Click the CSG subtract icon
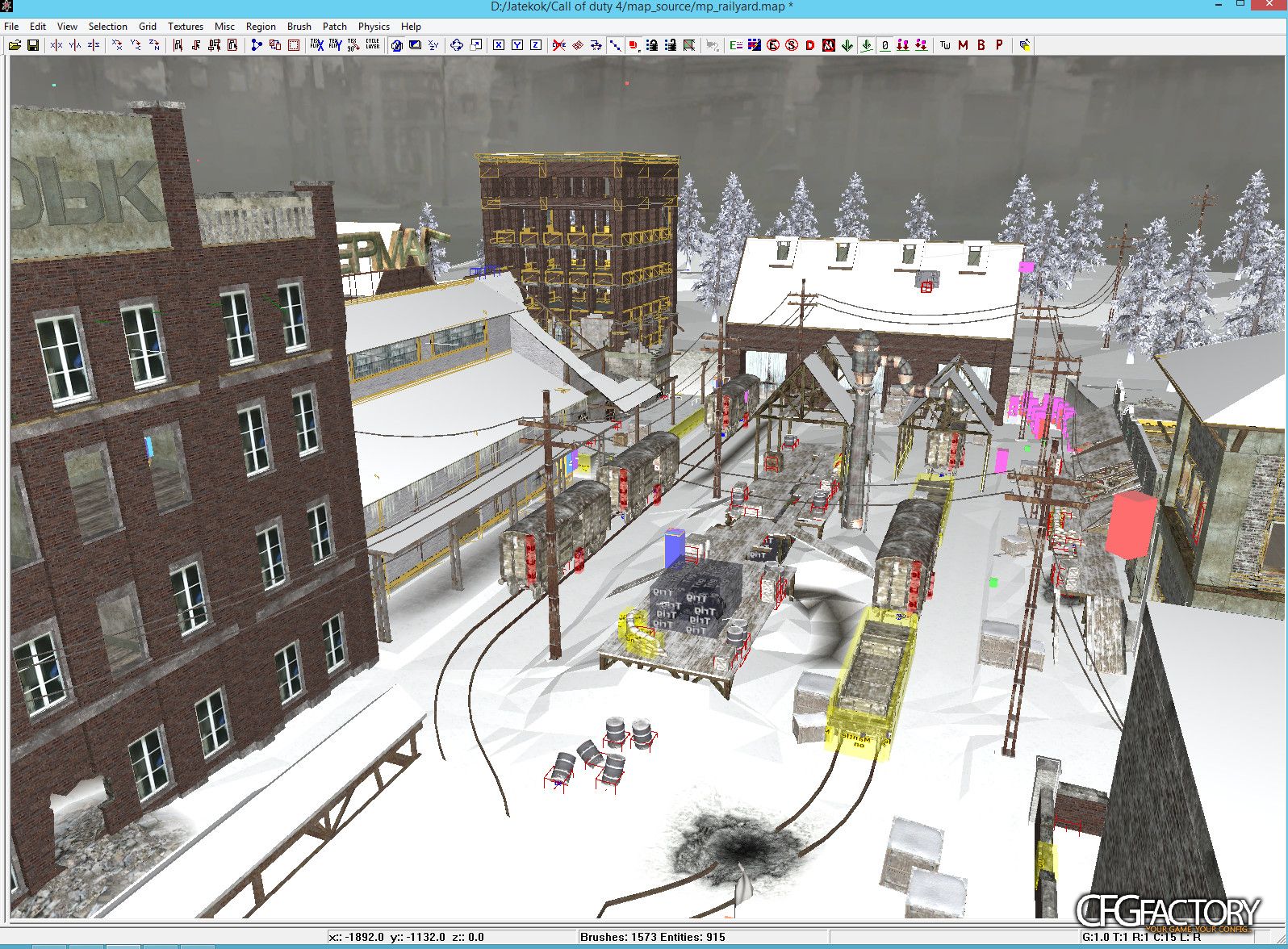Viewport: 1288px width, 949px height. pos(275,45)
